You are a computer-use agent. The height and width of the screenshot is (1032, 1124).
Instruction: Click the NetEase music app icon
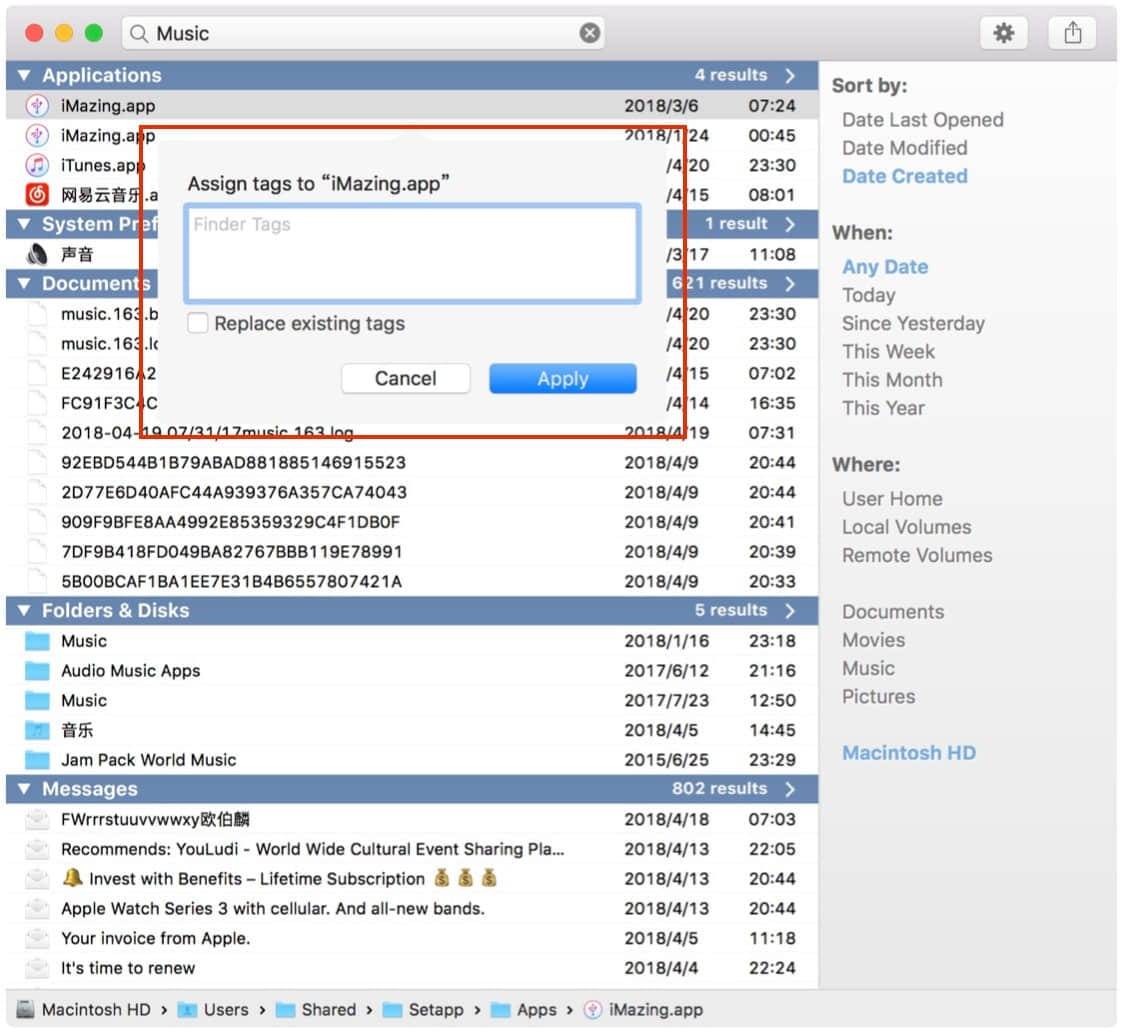click(37, 195)
